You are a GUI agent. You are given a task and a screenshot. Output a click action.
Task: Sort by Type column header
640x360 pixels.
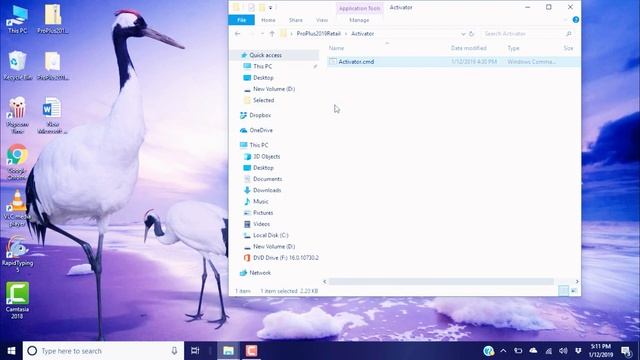pos(513,48)
